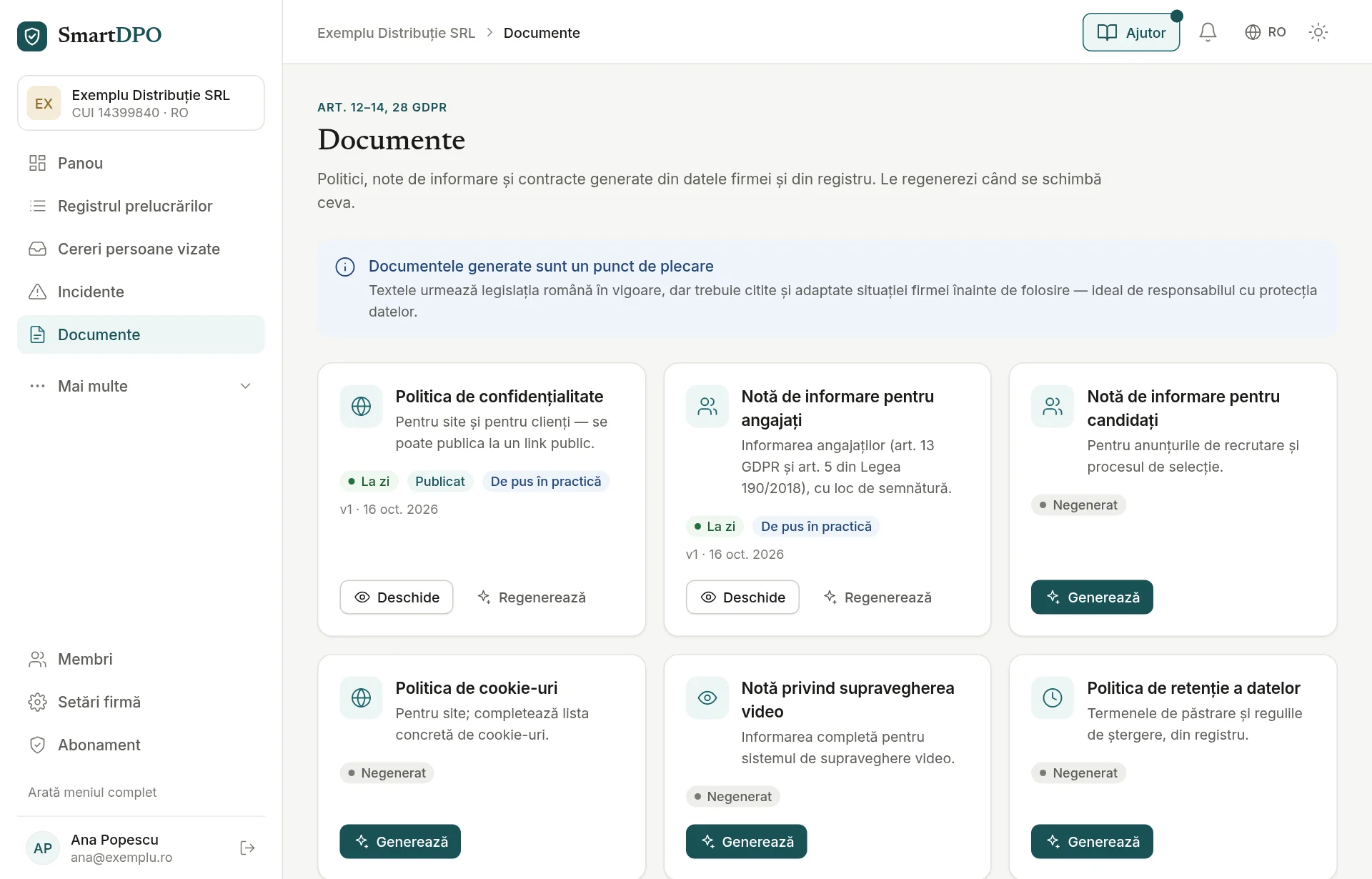This screenshot has height=879, width=1372.
Task: Click the Mai multe ellipsis icon
Action: pos(37,386)
